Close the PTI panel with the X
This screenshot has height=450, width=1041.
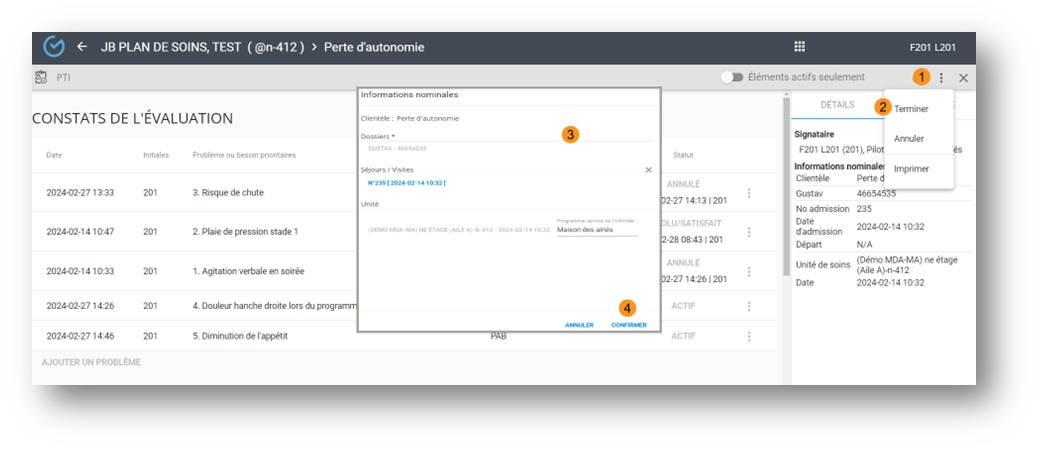coord(963,78)
